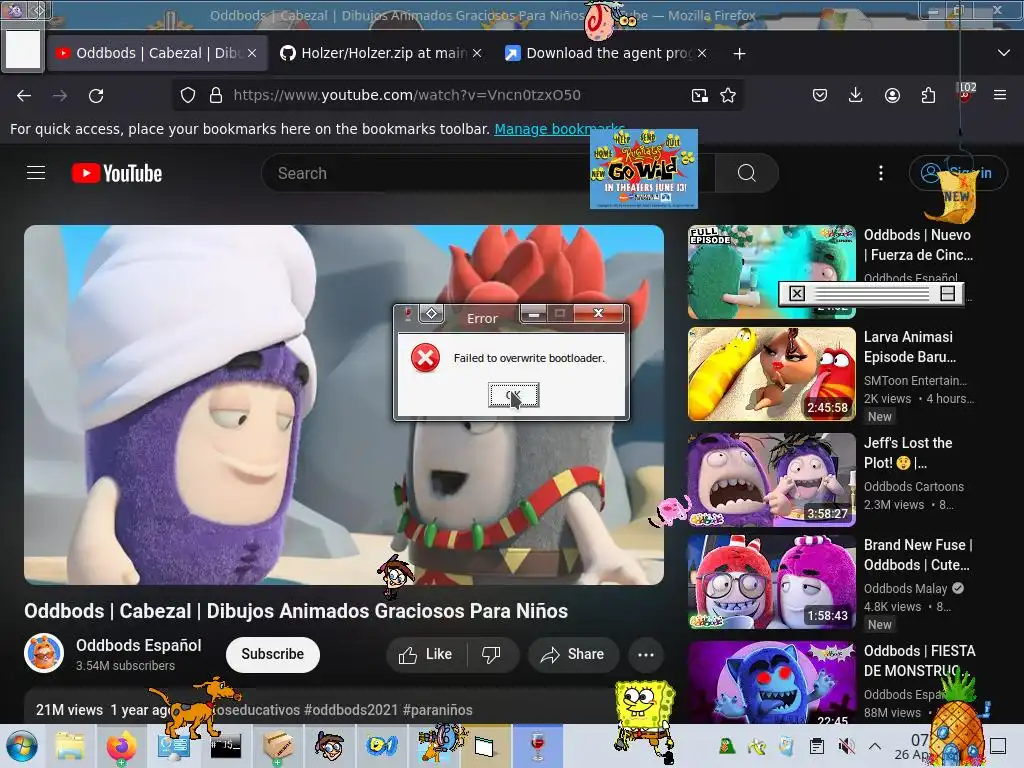
Task: Go back to the previous page
Action: 24,95
